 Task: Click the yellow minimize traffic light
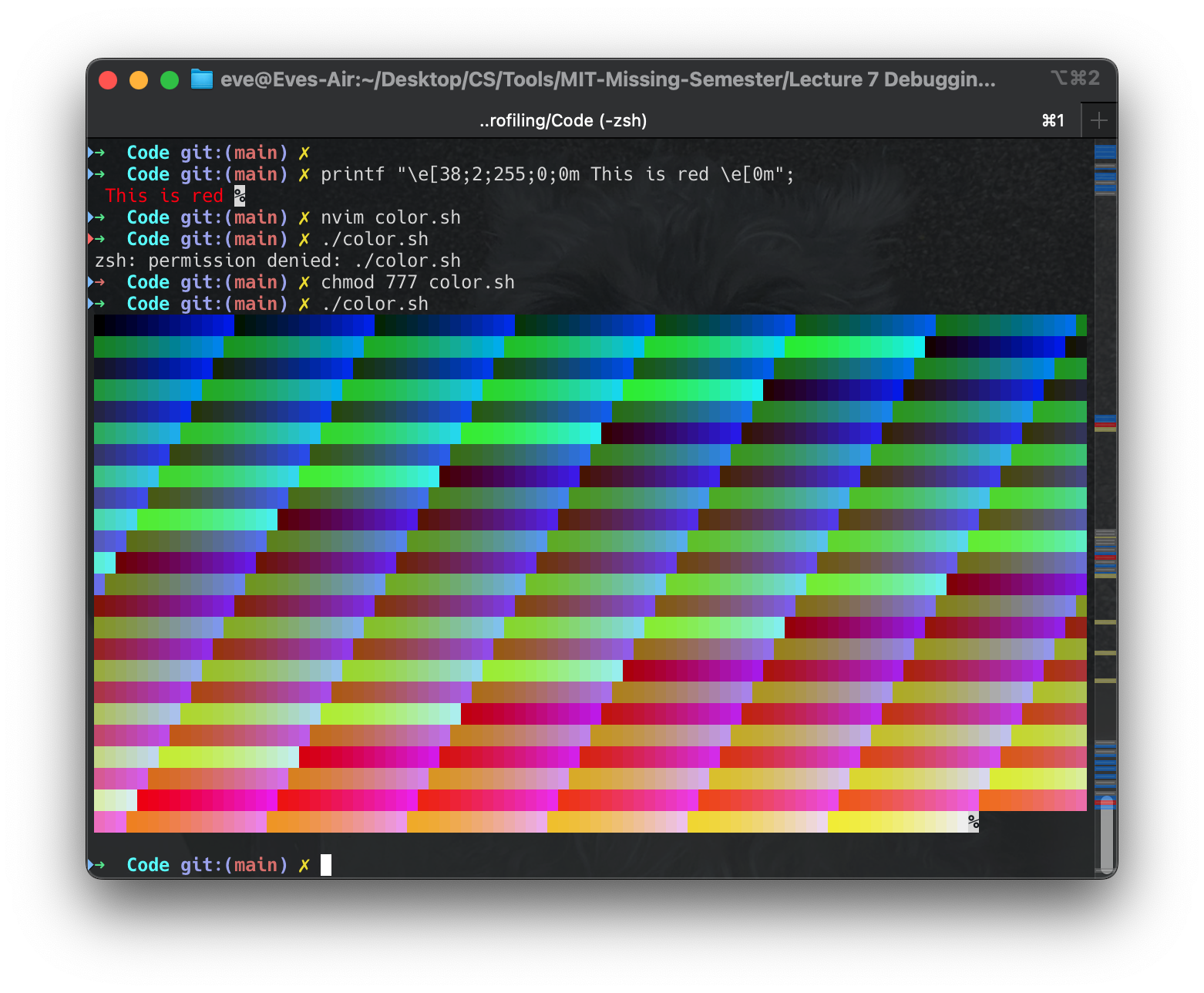click(x=139, y=79)
